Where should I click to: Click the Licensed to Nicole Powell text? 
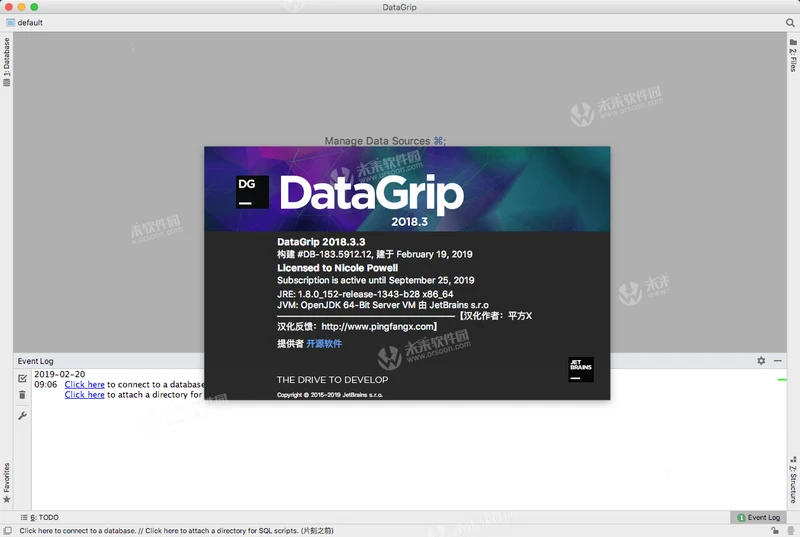337,268
